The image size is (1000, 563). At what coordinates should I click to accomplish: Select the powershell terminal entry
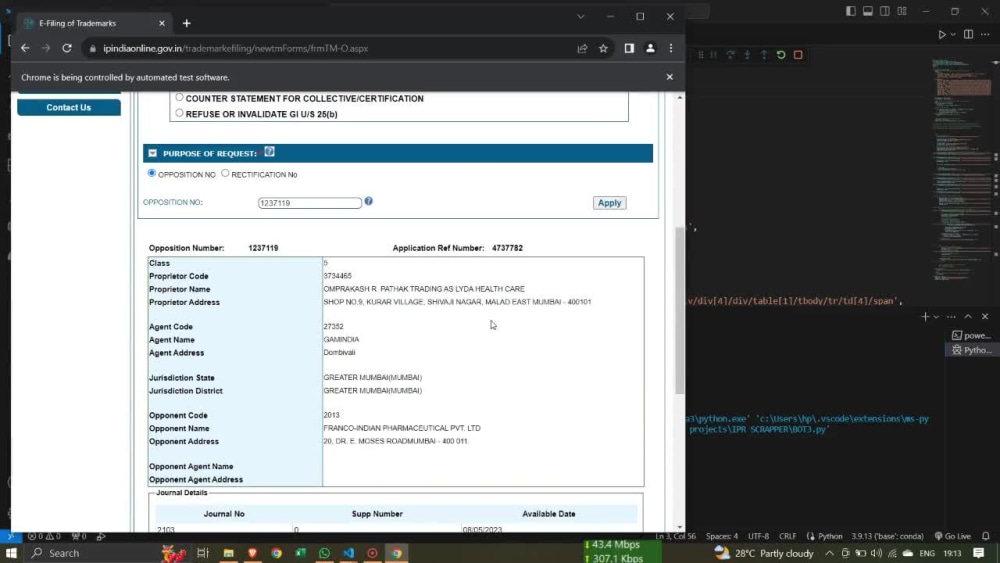click(x=972, y=335)
